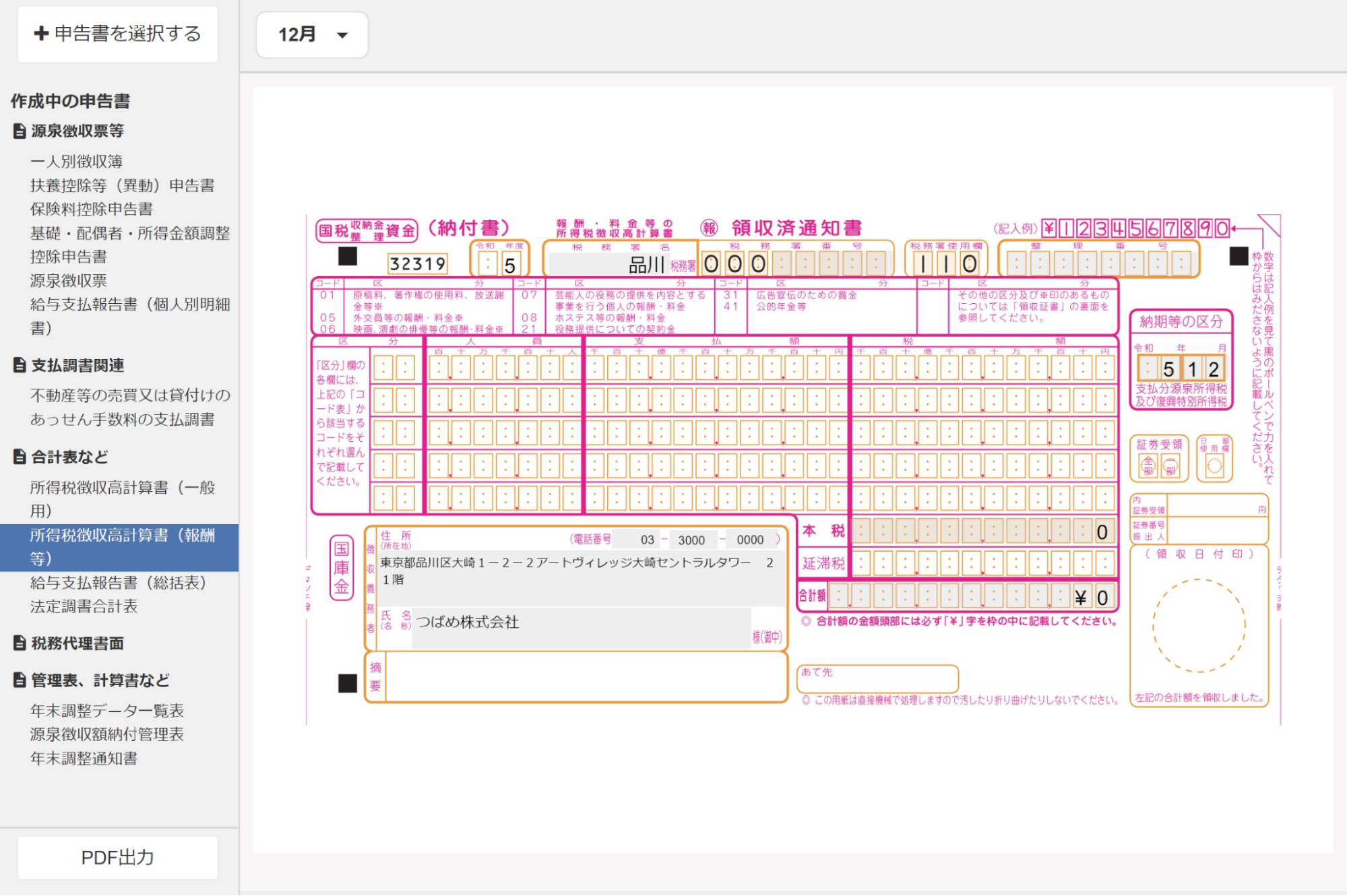Click the 領収済通知書 title on the form

point(796,228)
